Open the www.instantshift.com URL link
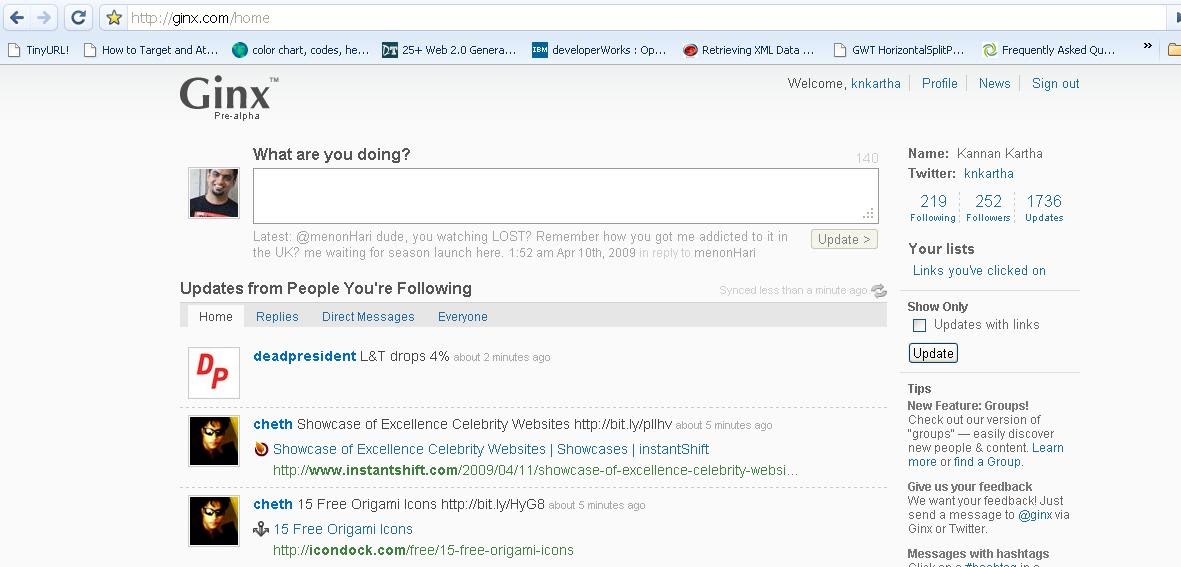 pyautogui.click(x=535, y=471)
